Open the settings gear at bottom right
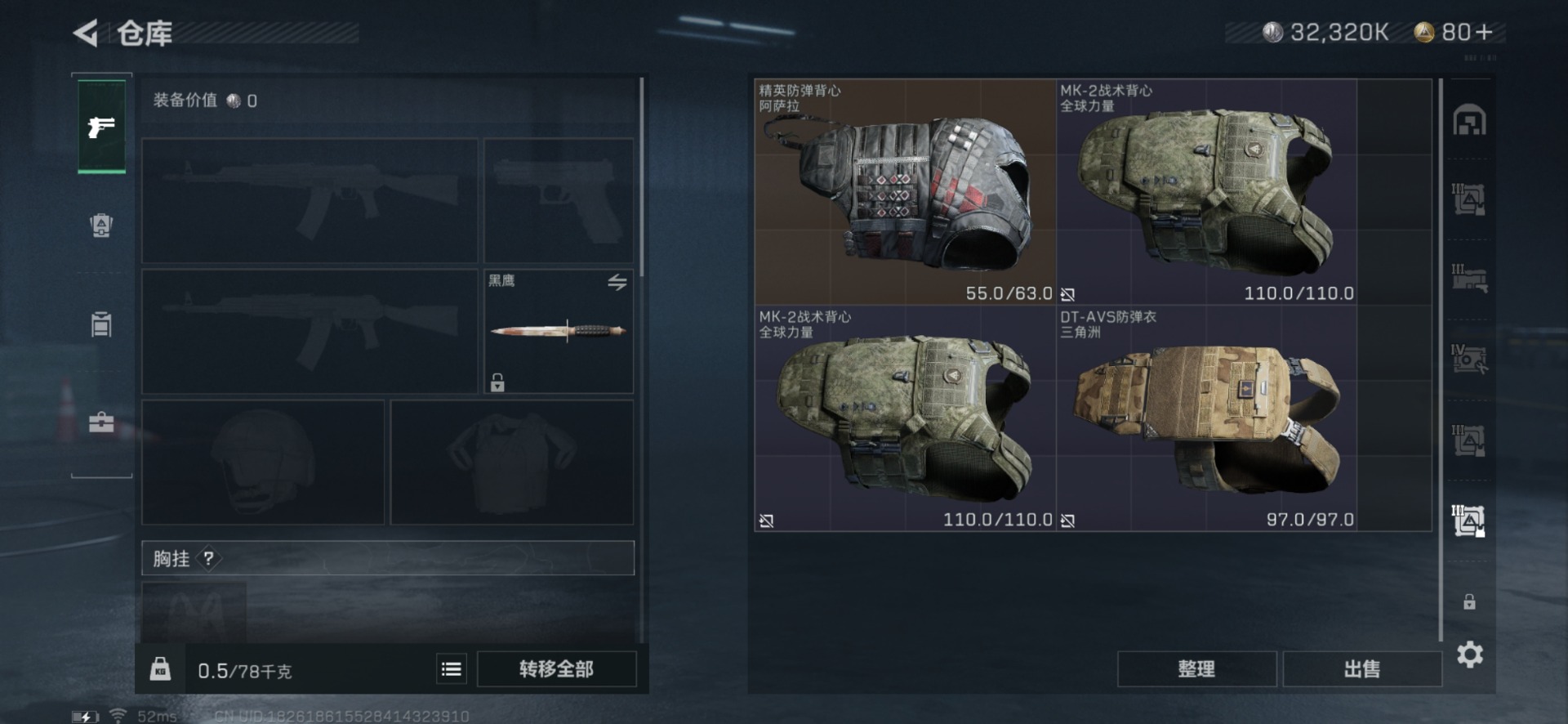Screen dimensions: 1568x724 pyautogui.click(x=1469, y=655)
